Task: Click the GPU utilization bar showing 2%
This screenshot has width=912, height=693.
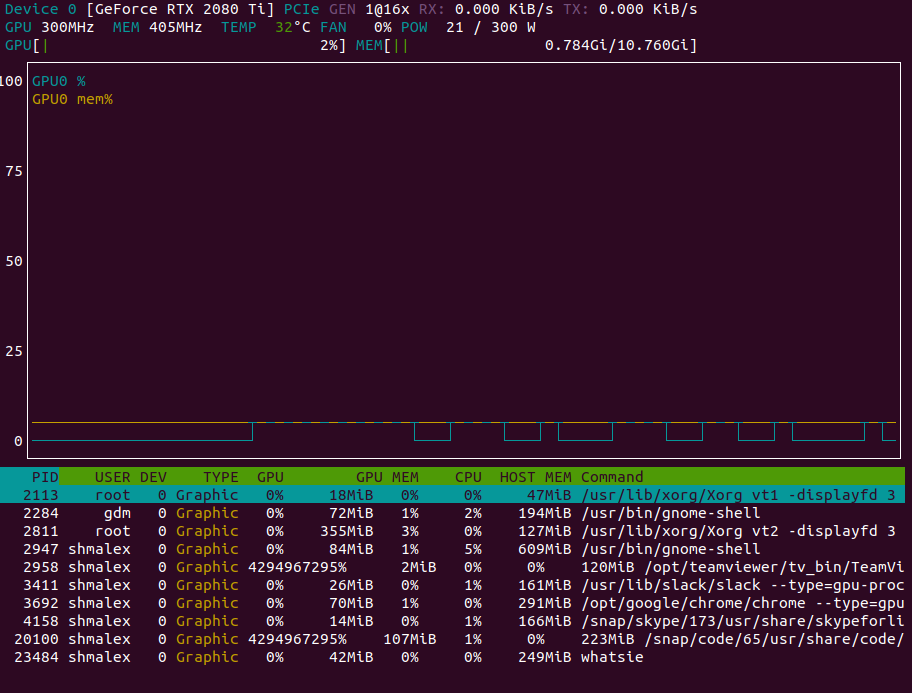Action: (176, 45)
